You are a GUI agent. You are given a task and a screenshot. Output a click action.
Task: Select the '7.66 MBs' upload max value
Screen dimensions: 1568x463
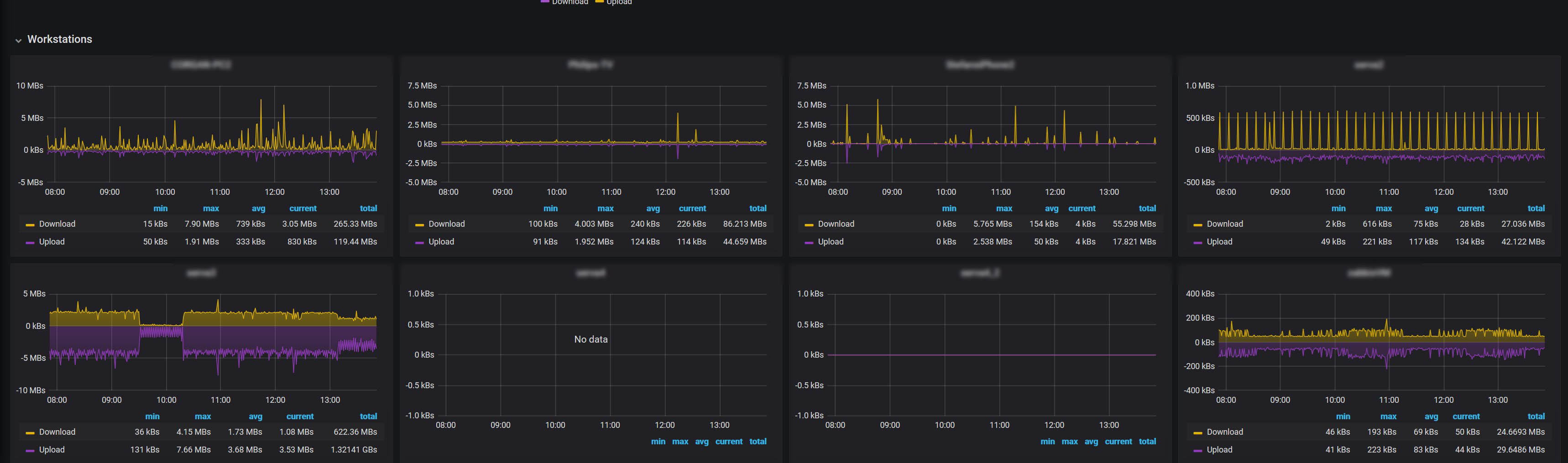point(193,450)
